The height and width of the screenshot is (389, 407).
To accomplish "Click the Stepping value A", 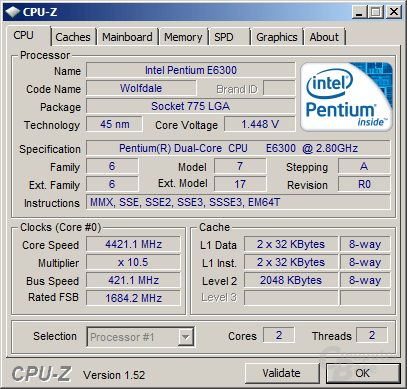I will point(364,166).
